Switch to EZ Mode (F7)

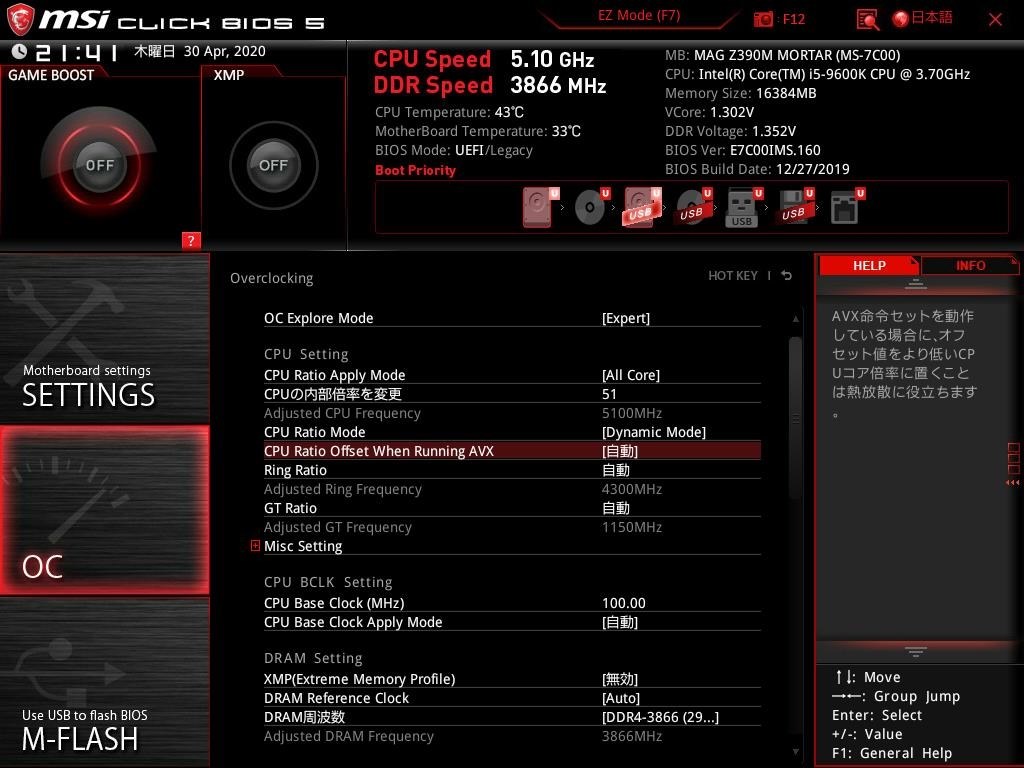tap(639, 16)
